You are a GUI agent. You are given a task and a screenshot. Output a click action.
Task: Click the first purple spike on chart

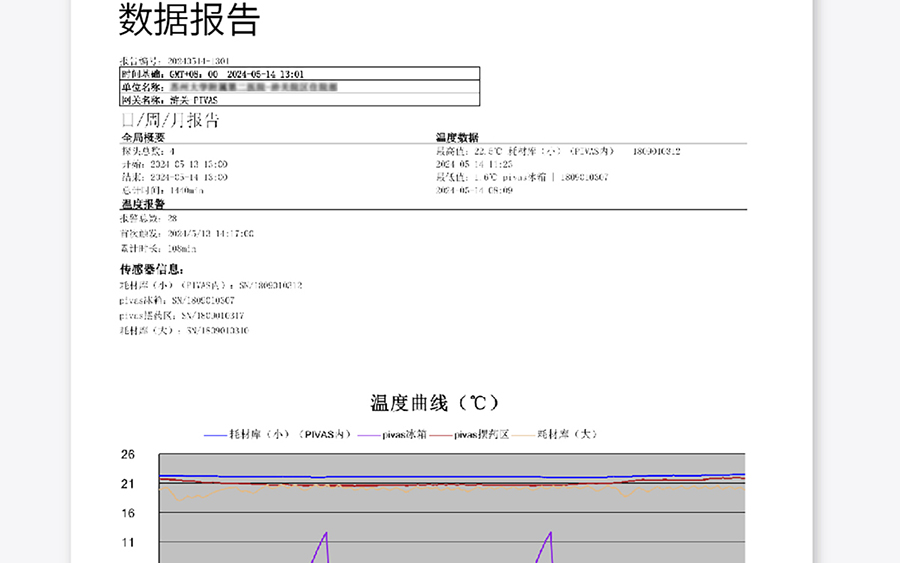click(x=325, y=540)
